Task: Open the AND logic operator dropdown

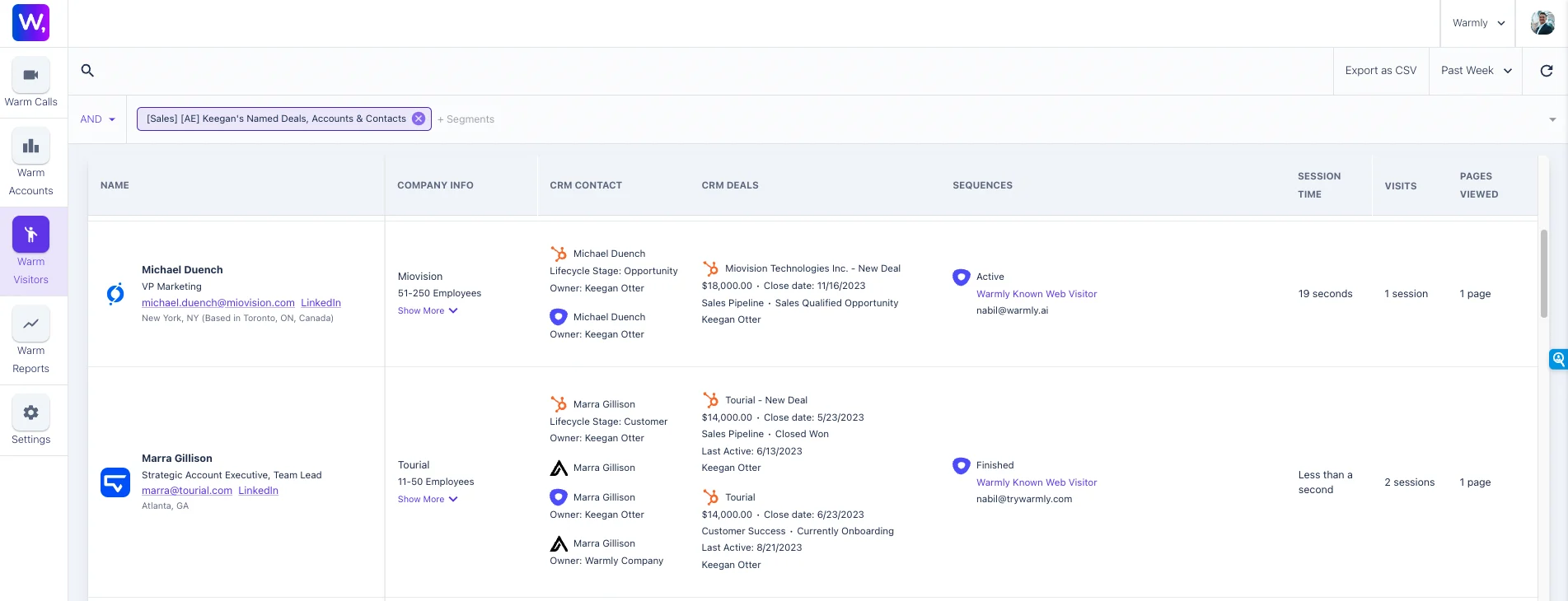Action: (98, 119)
